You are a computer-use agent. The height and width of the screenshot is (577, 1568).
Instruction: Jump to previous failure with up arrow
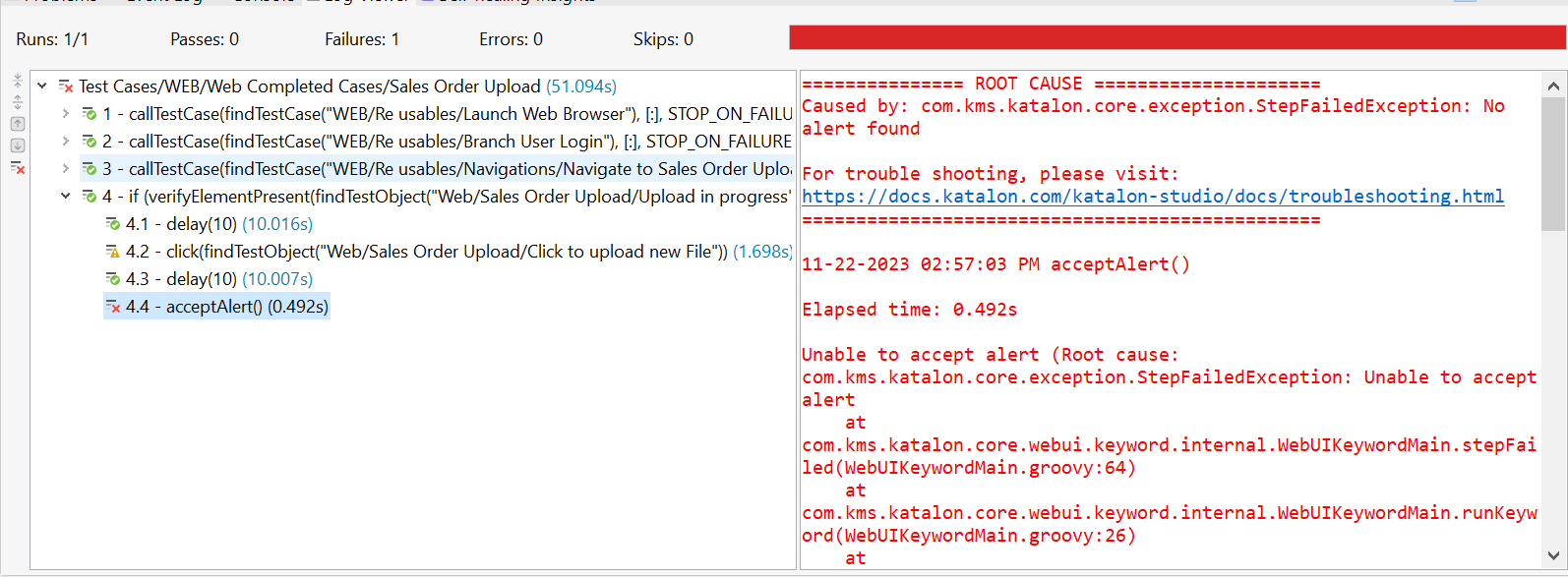[18, 124]
